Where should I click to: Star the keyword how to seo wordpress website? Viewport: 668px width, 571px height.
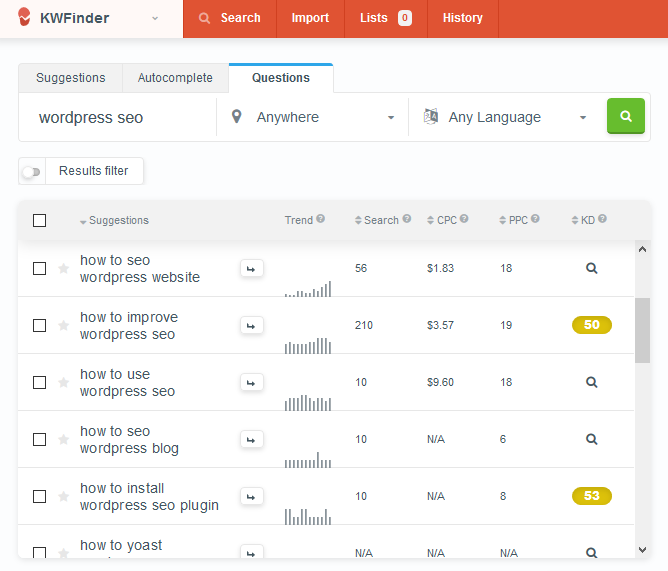click(x=63, y=268)
